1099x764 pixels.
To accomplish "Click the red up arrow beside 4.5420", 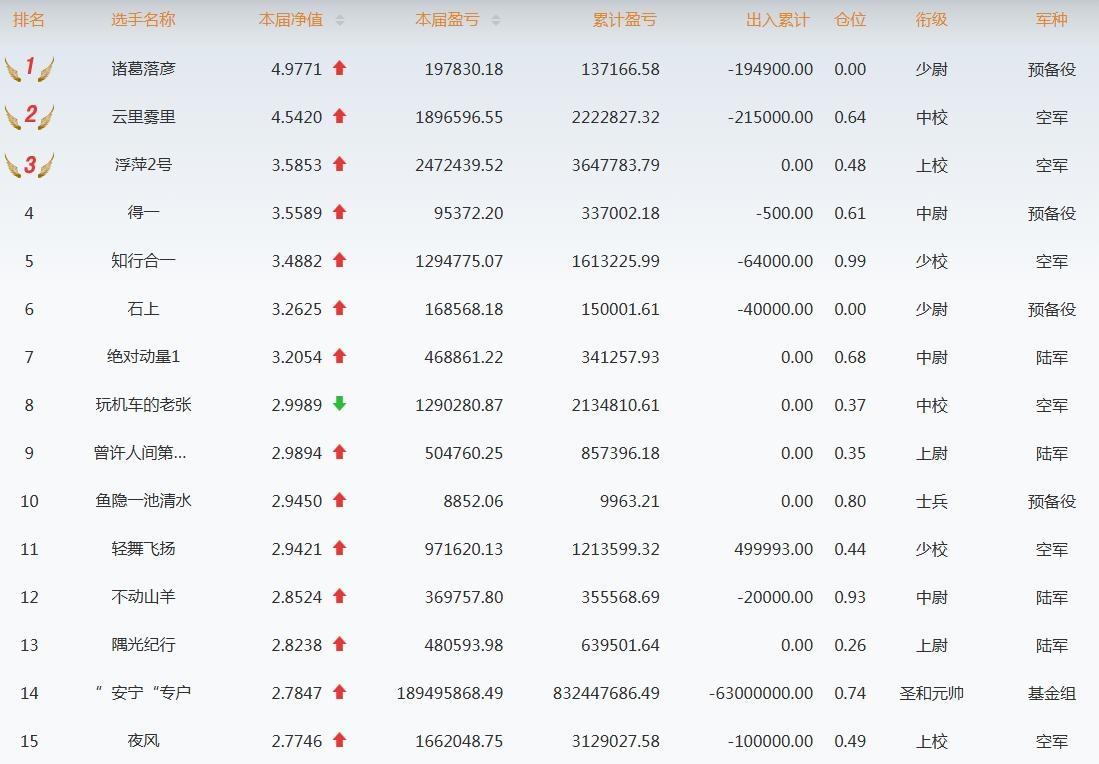I will point(339,116).
